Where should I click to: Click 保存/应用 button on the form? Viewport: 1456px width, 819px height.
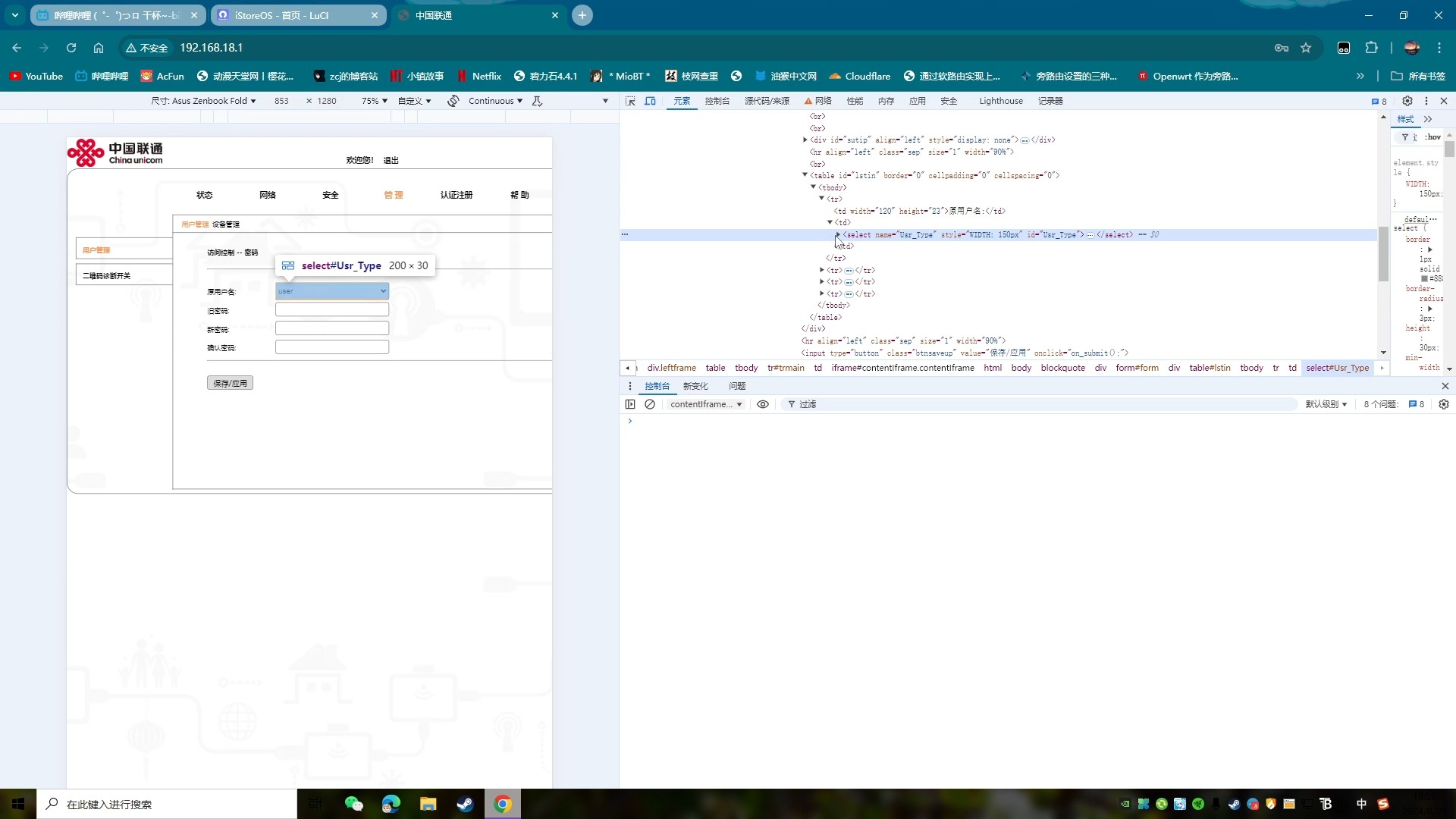[230, 383]
